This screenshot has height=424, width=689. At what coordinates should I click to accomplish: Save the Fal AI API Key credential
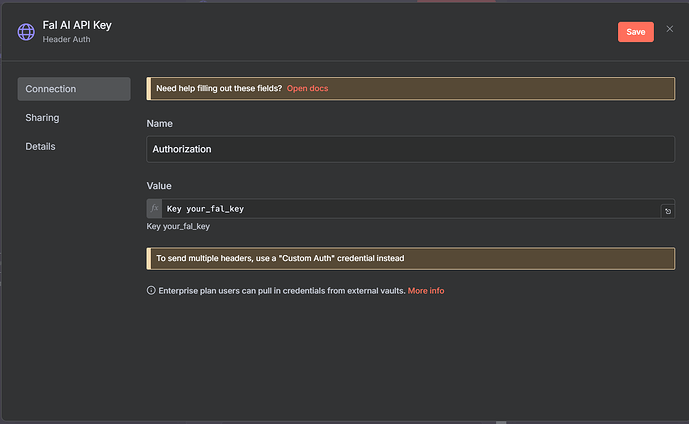tap(635, 32)
